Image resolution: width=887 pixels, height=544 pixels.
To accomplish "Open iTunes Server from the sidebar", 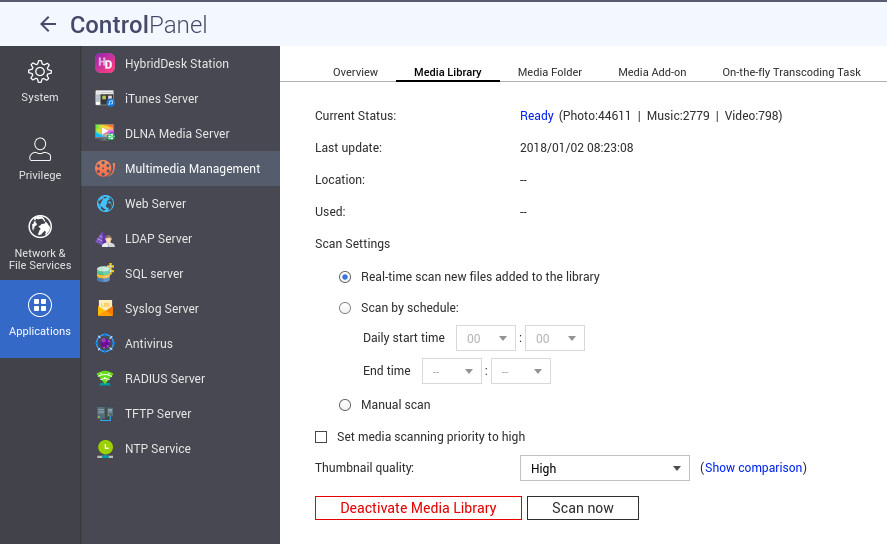I will [161, 98].
